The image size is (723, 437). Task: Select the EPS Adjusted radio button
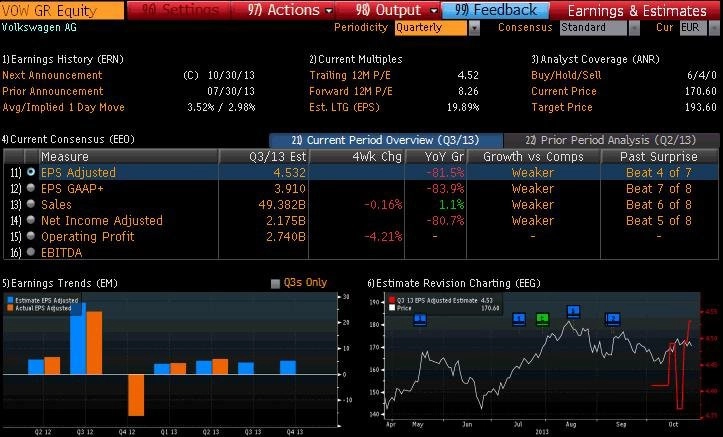coord(31,172)
